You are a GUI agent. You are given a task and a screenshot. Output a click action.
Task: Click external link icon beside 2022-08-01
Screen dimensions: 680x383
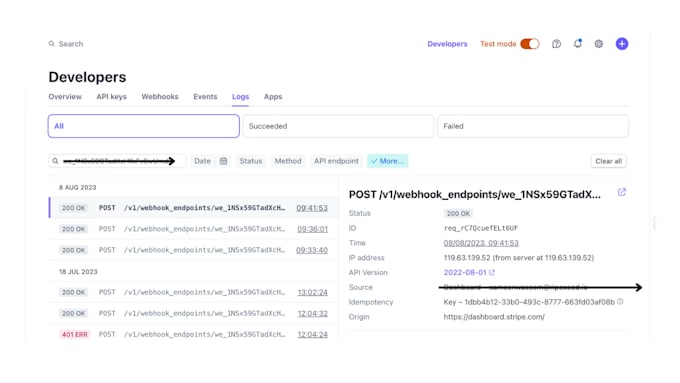[x=492, y=272]
